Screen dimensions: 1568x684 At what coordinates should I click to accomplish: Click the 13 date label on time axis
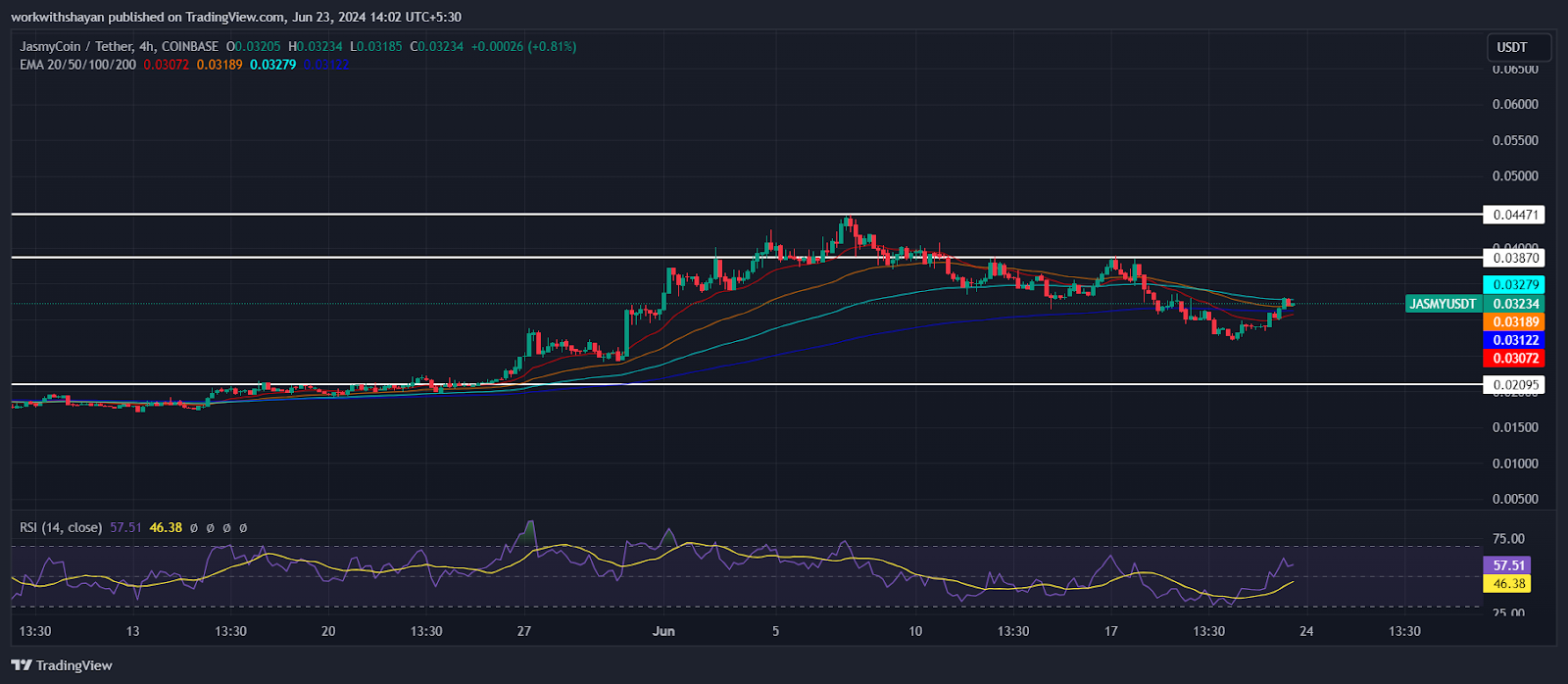pos(132,631)
